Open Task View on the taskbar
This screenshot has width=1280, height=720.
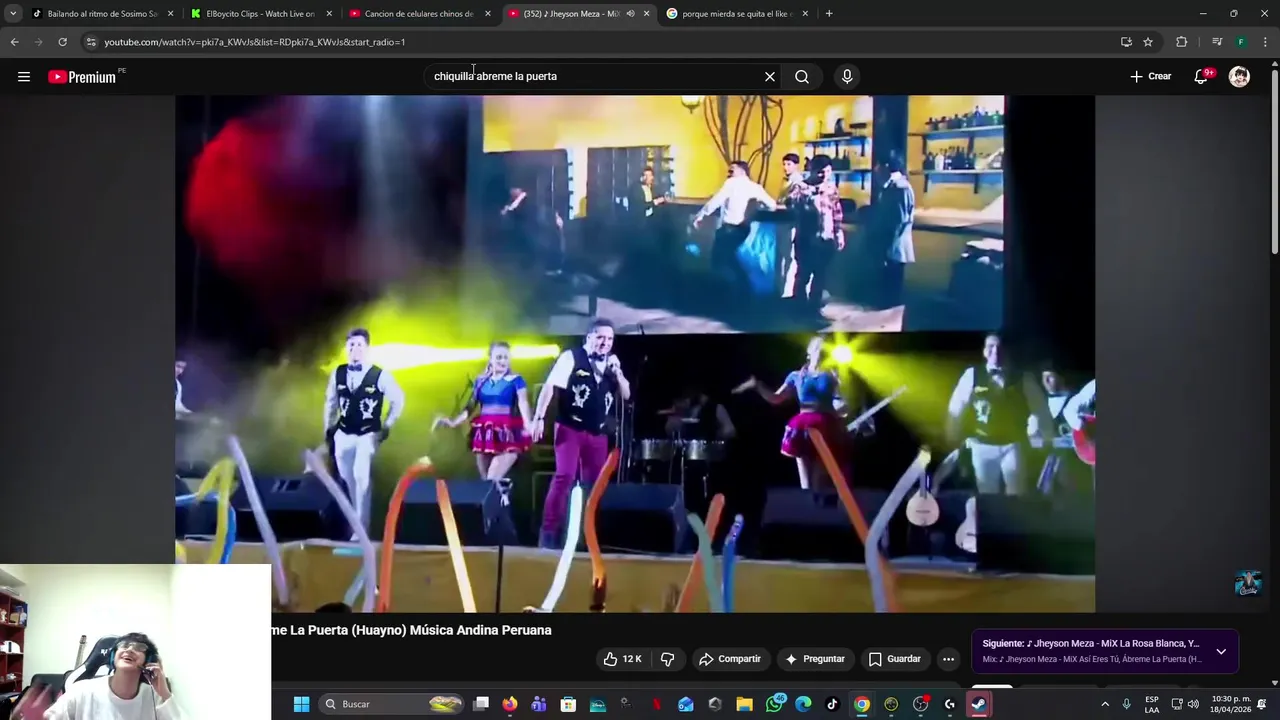481,704
